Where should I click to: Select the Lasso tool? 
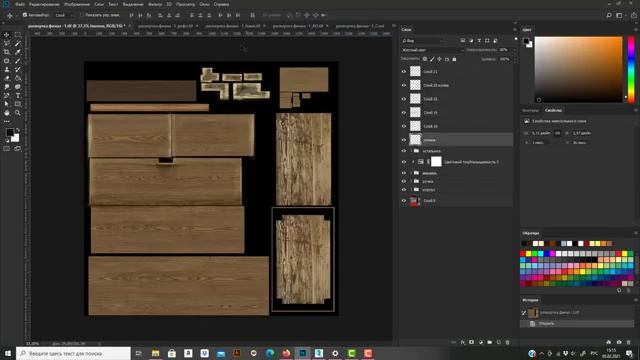coord(7,44)
